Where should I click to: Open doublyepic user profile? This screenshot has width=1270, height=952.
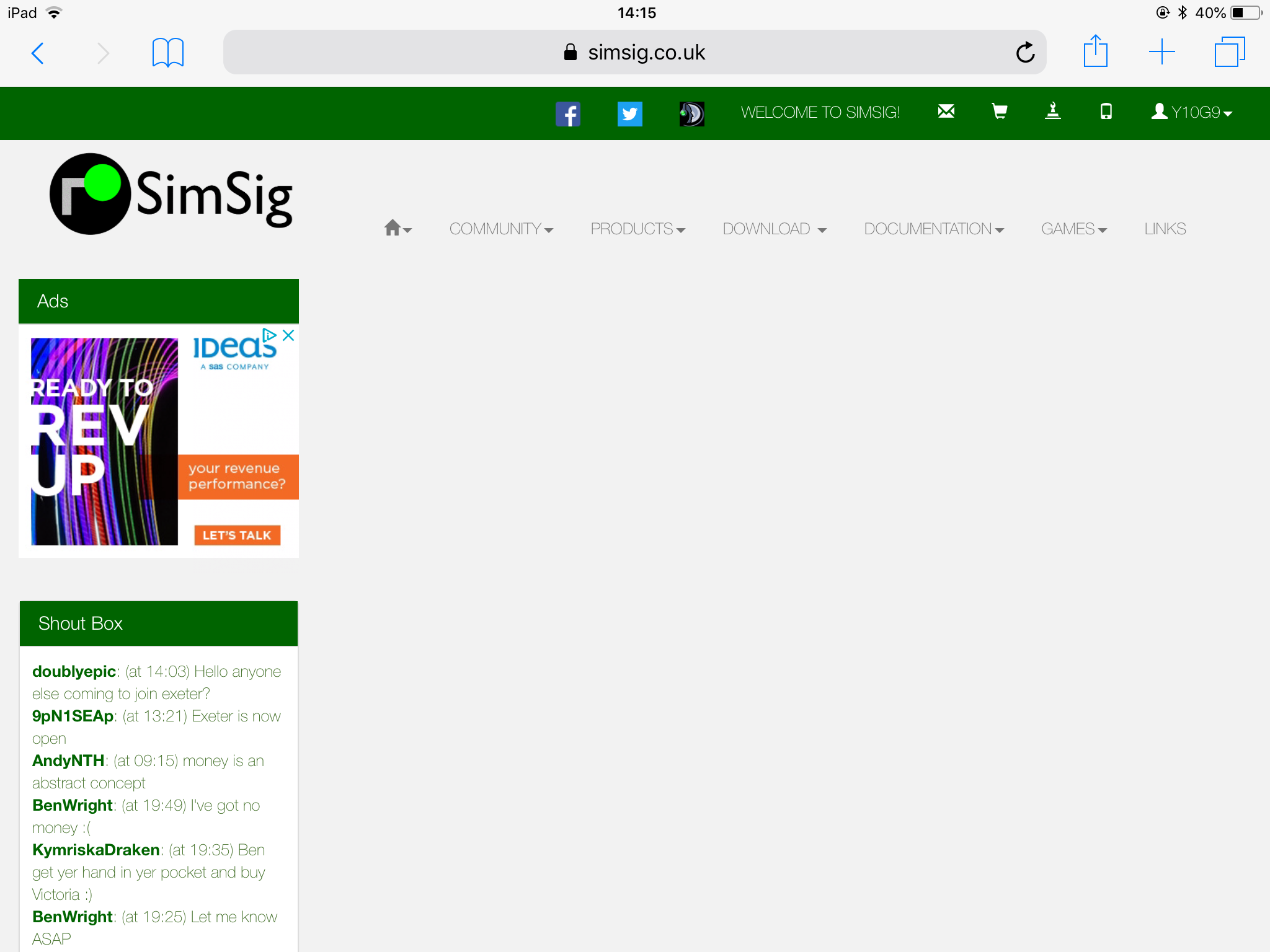tap(74, 671)
